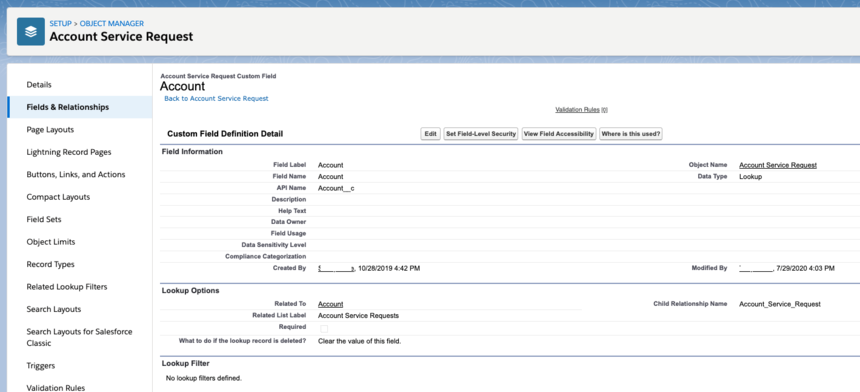Click the Lookup Filter section header

tap(185, 363)
